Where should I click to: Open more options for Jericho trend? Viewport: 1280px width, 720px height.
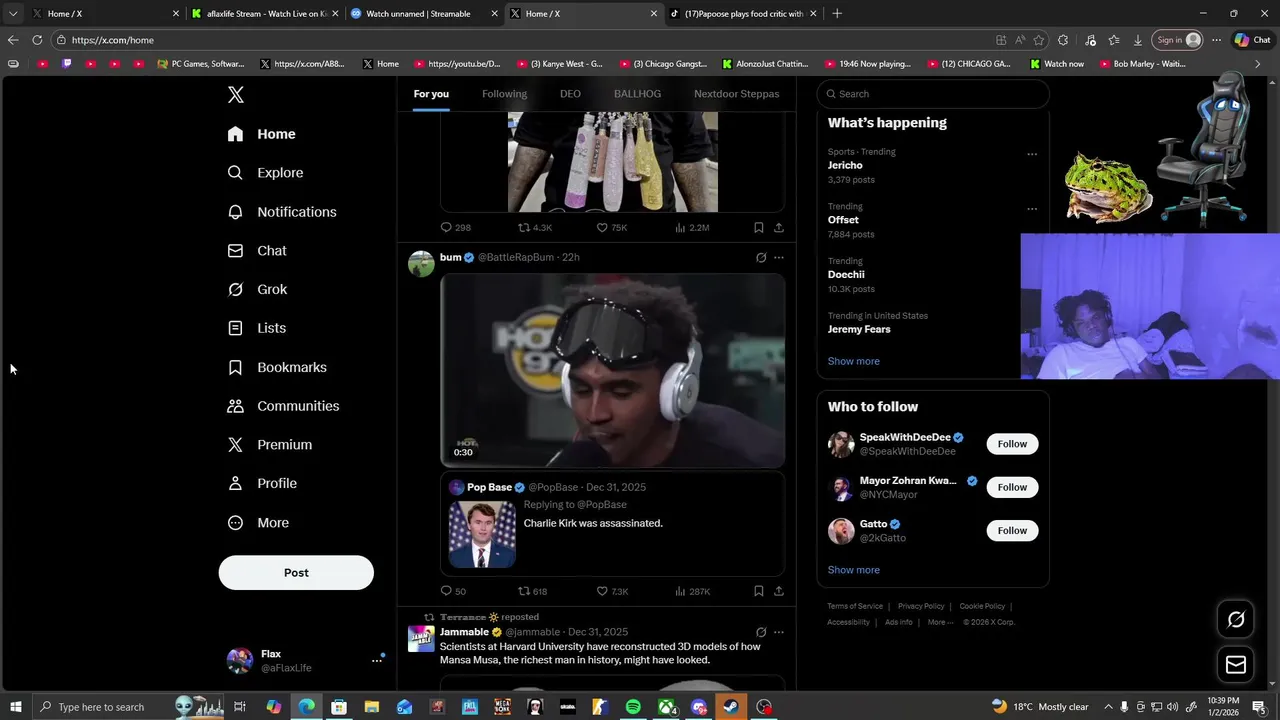tap(1032, 154)
